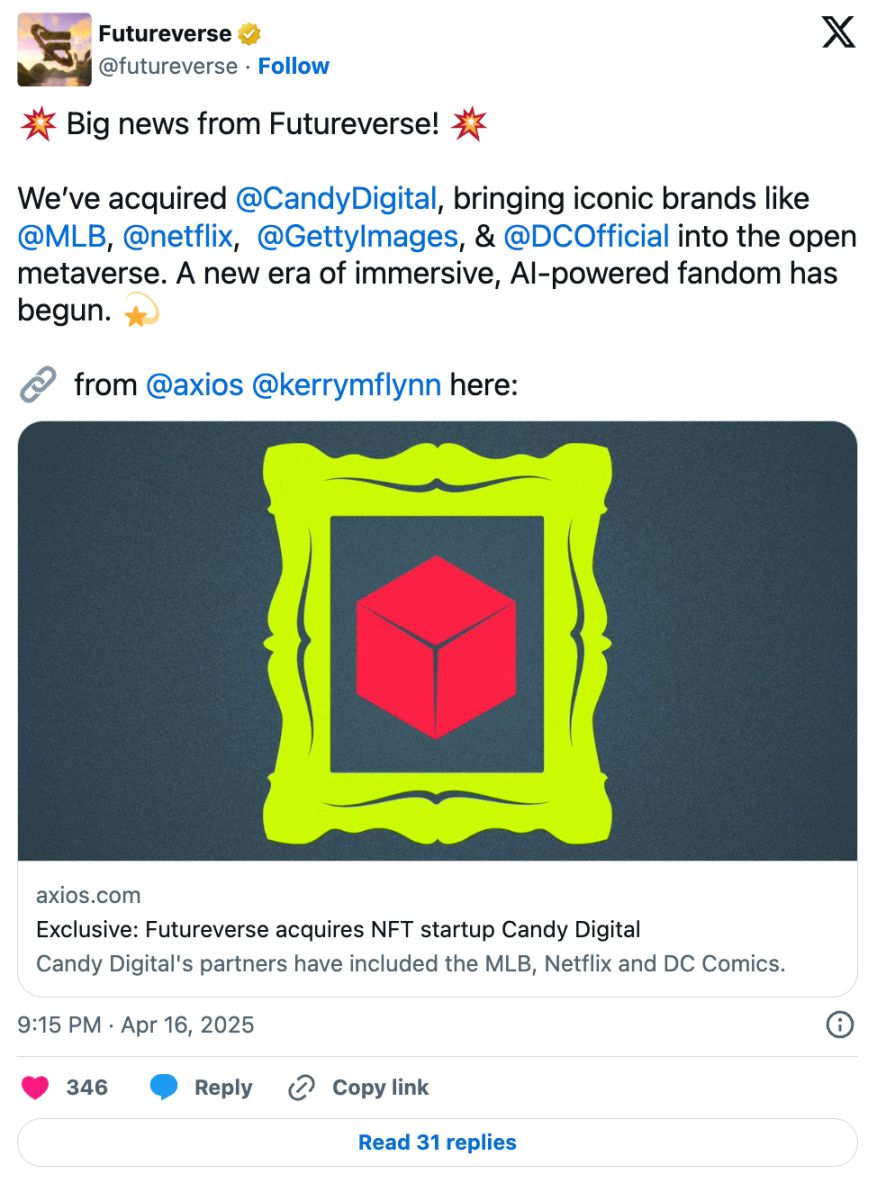Like the tweet with heart icon
The height and width of the screenshot is (1183, 877).
pyautogui.click(x=36, y=1088)
